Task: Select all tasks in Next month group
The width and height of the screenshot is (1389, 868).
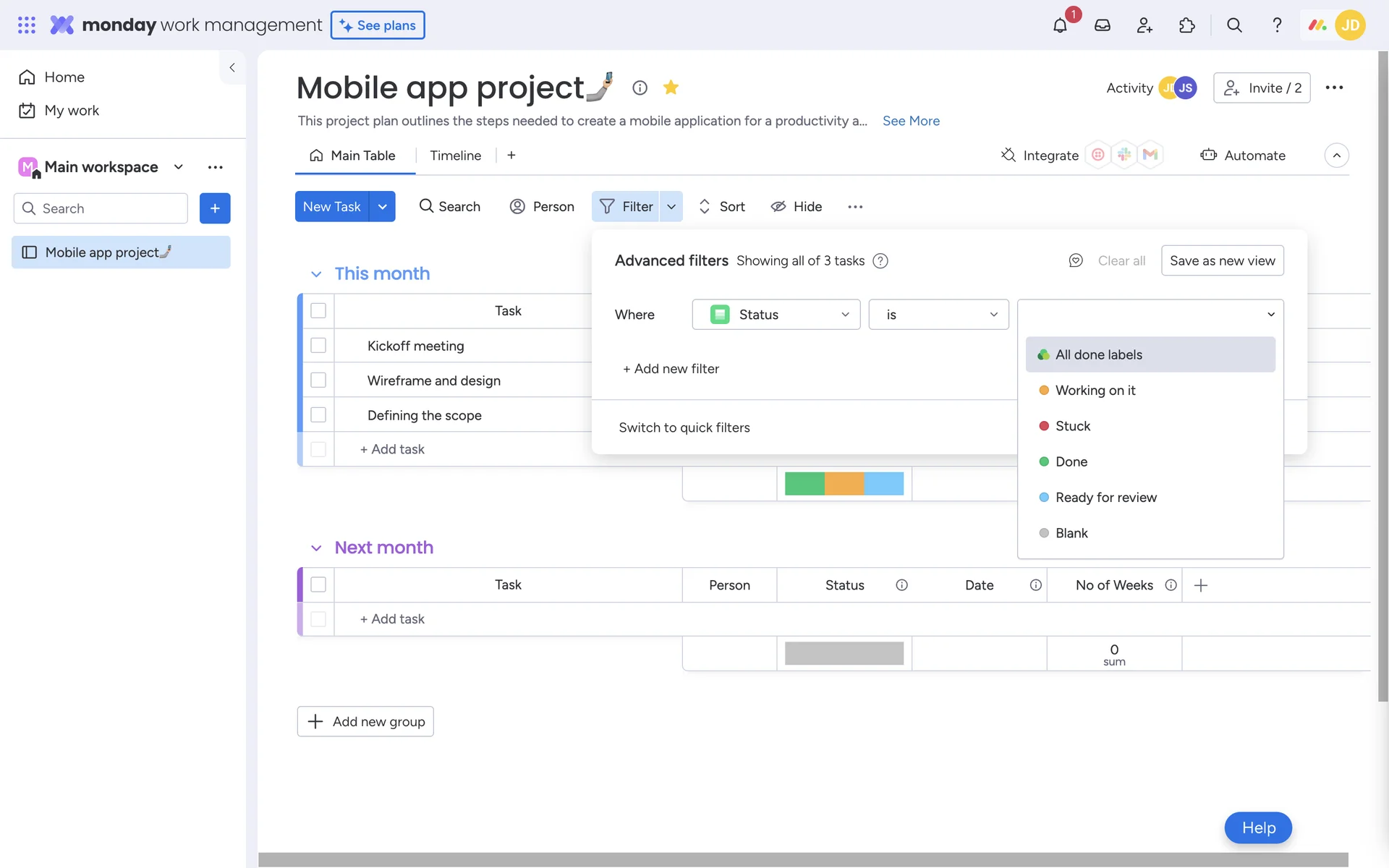Action: (x=318, y=584)
